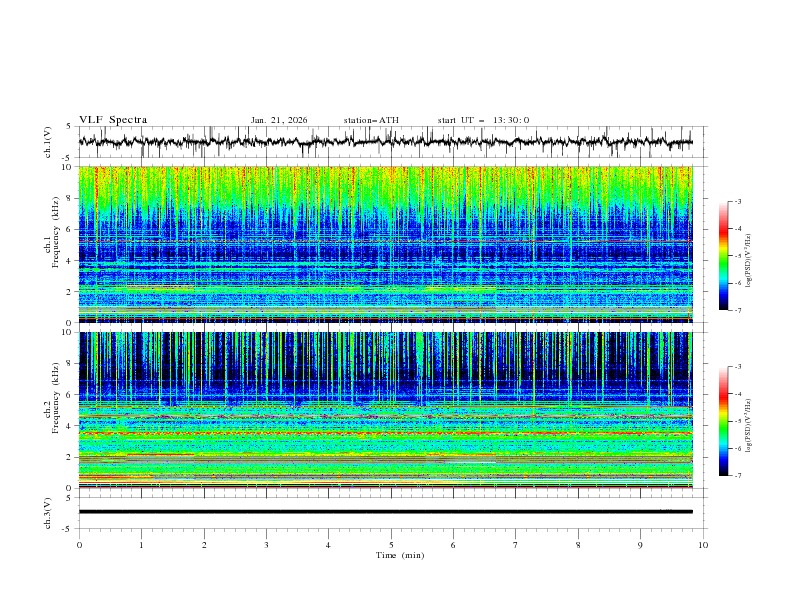Click the "10" kHz tick on ch.2 frequency axis
The height and width of the screenshot is (612, 792).
point(66,332)
